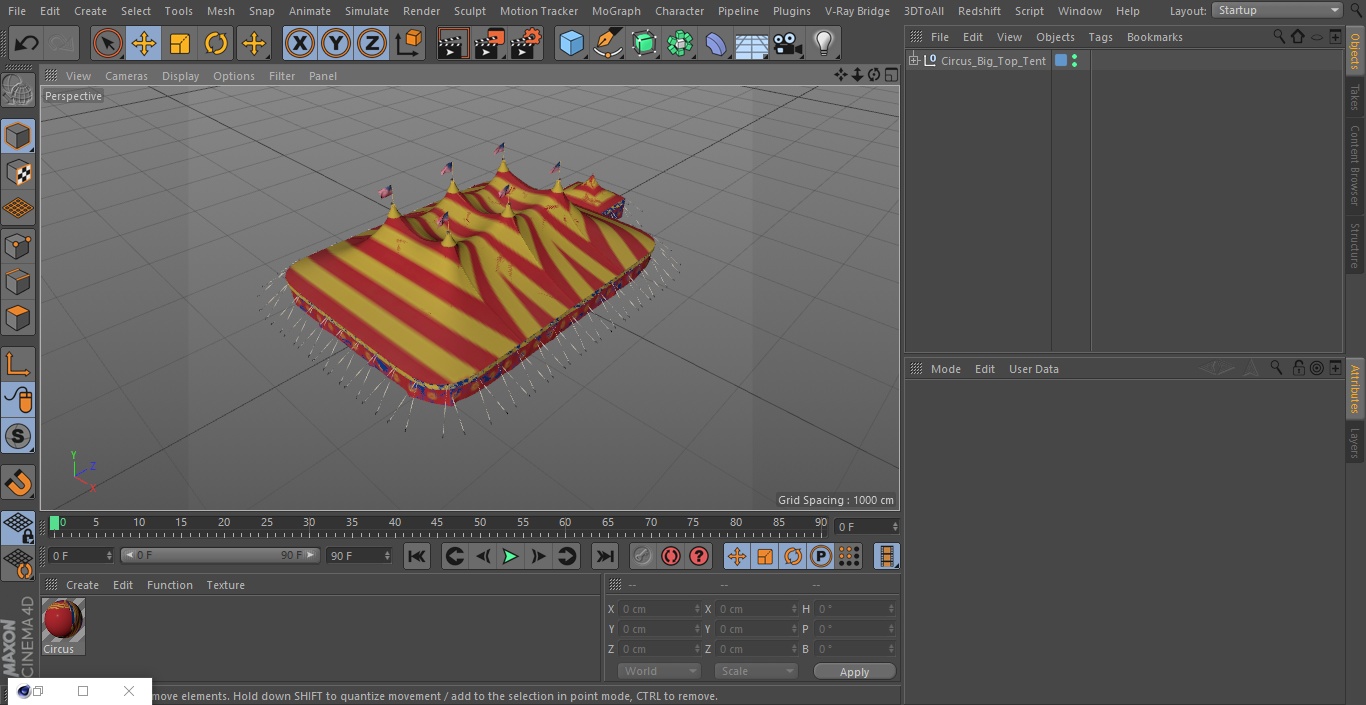This screenshot has width=1366, height=705.
Task: Go to end of animation
Action: pyautogui.click(x=605, y=556)
